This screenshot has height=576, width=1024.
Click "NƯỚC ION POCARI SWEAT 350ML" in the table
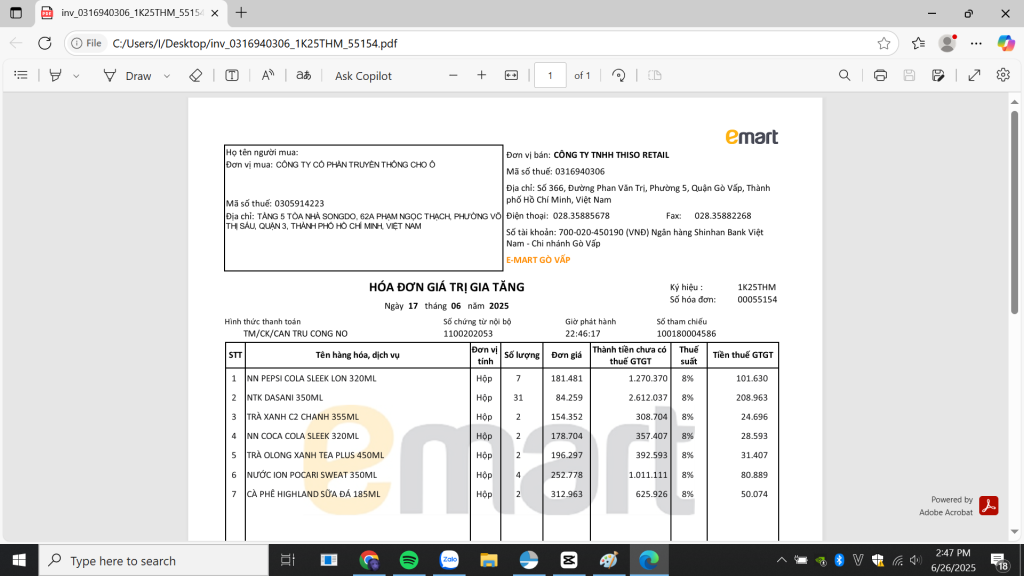[312, 475]
